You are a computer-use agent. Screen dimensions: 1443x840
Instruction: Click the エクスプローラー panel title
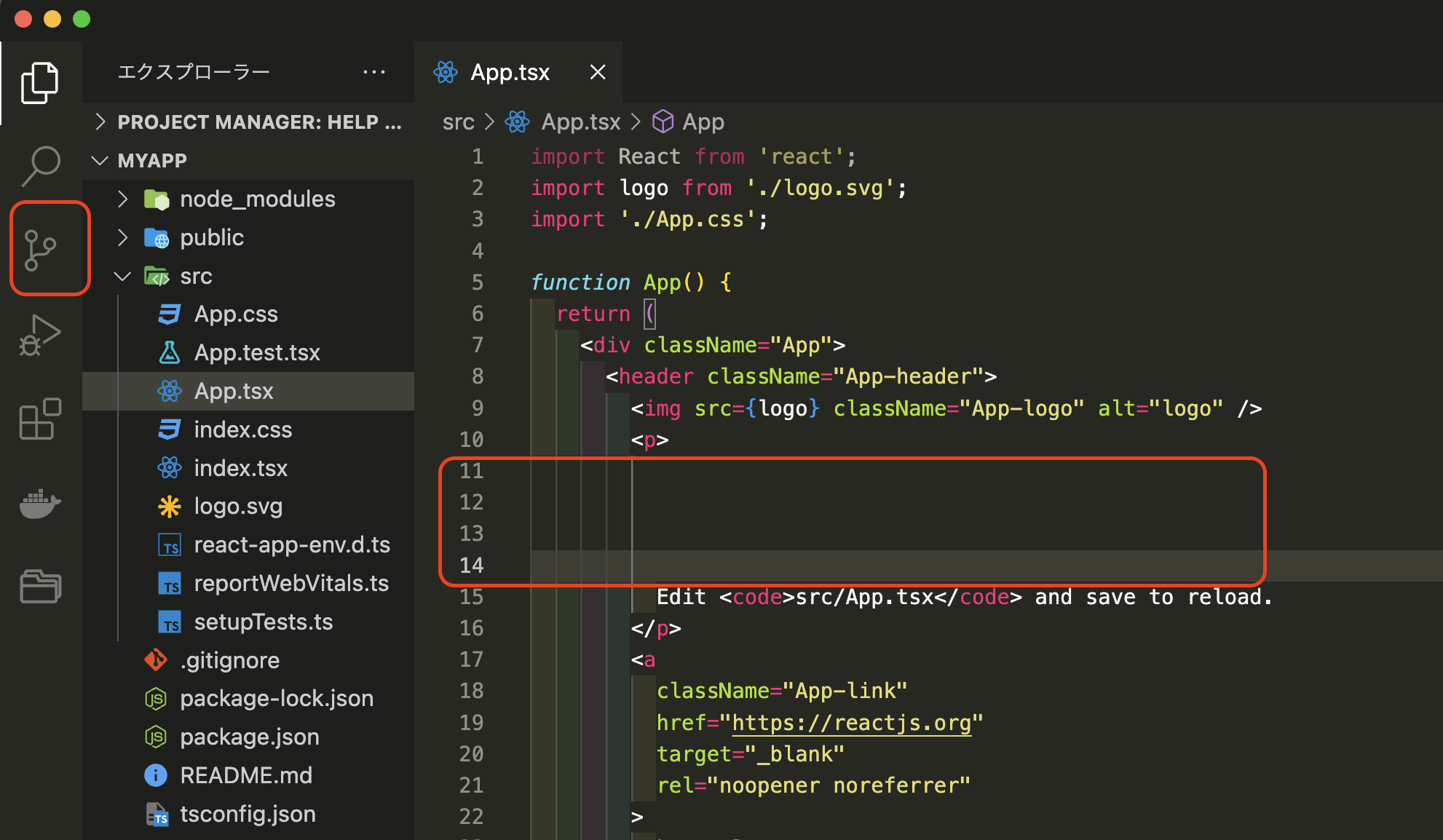pyautogui.click(x=194, y=72)
